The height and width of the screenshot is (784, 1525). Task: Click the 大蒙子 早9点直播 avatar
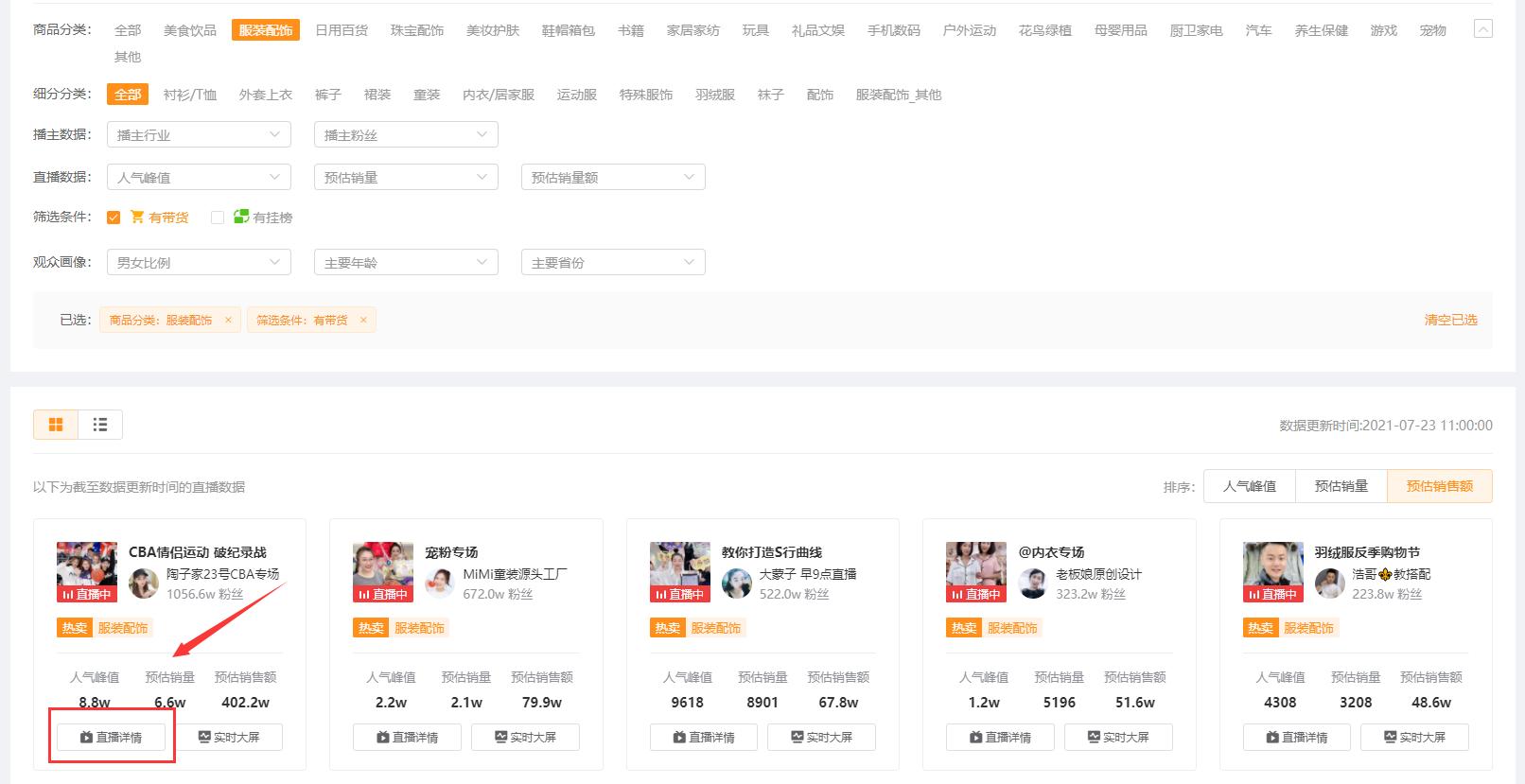click(737, 584)
